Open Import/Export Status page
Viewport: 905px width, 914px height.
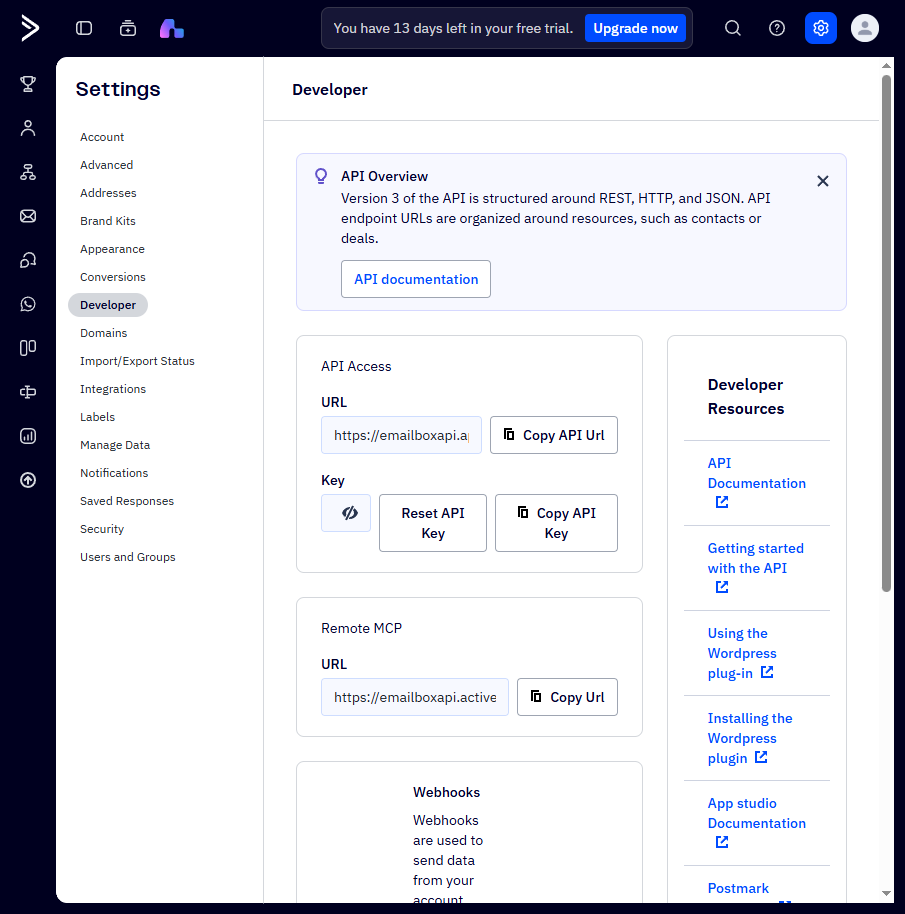[x=138, y=361]
